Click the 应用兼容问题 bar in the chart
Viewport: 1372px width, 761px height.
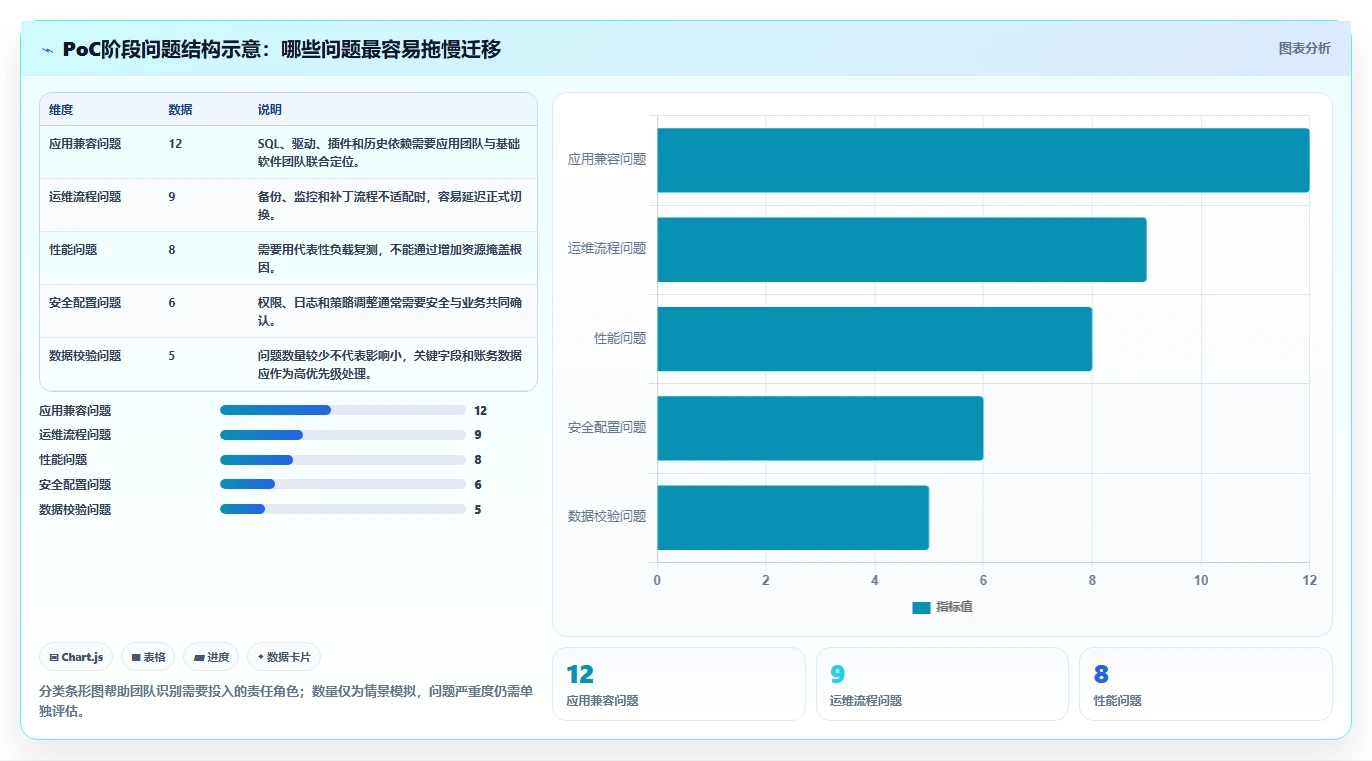click(983, 160)
